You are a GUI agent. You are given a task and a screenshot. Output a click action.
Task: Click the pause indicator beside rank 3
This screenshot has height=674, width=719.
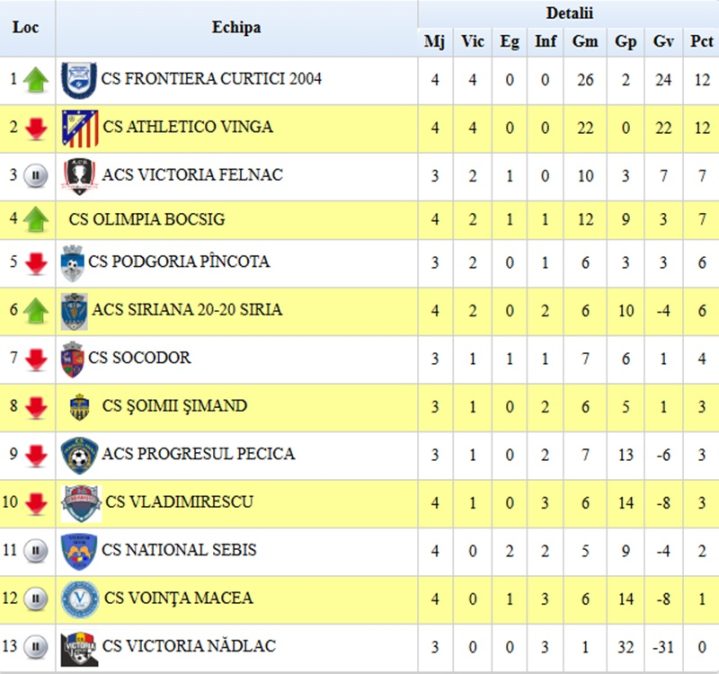[x=36, y=176]
